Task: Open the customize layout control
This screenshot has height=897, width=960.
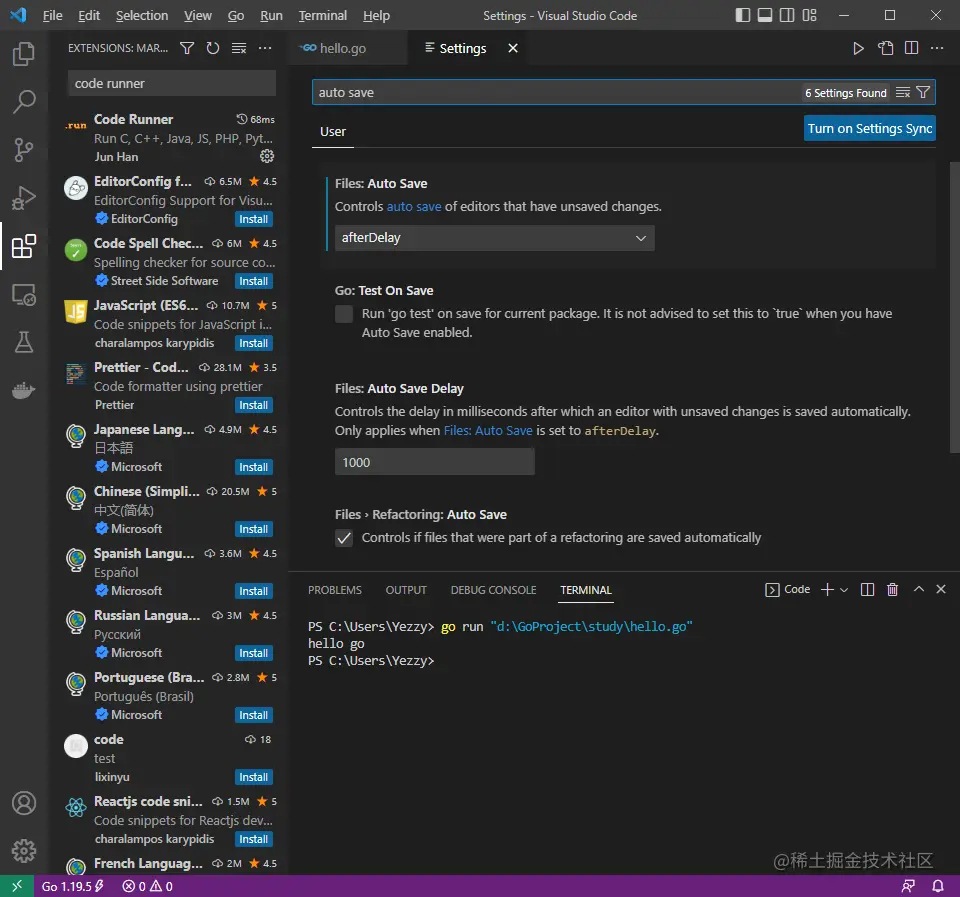Action: 809,15
